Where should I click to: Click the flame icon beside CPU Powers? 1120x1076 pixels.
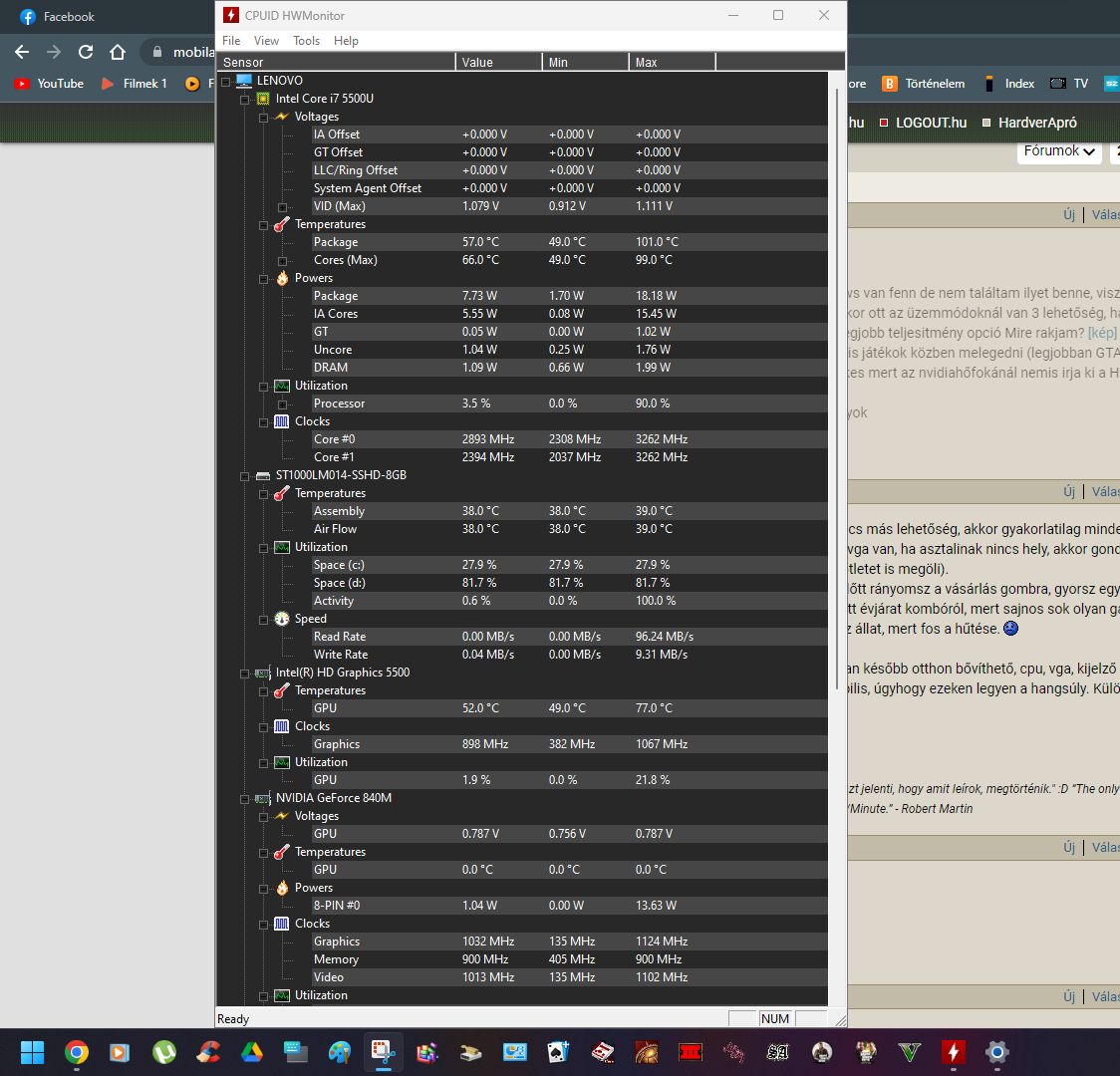pyautogui.click(x=282, y=278)
